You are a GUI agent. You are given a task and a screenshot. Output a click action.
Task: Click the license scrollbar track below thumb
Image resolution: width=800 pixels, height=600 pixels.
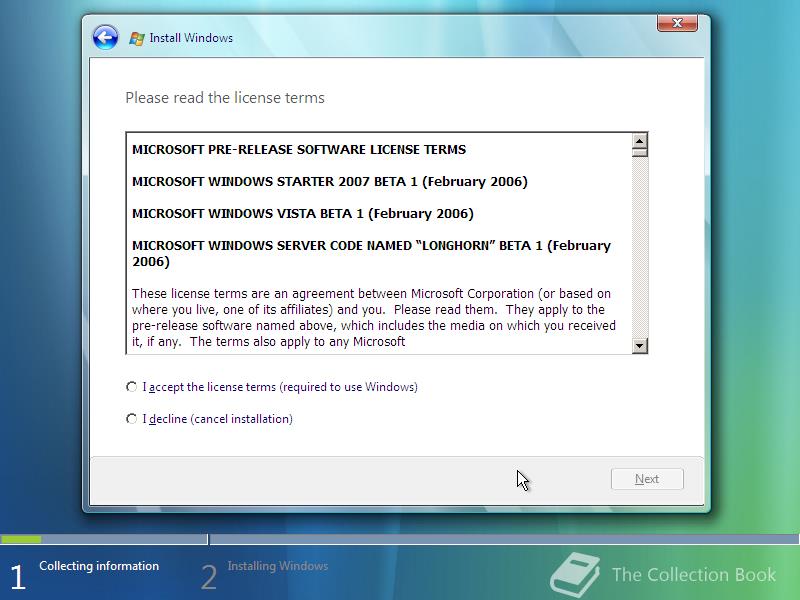(x=640, y=247)
